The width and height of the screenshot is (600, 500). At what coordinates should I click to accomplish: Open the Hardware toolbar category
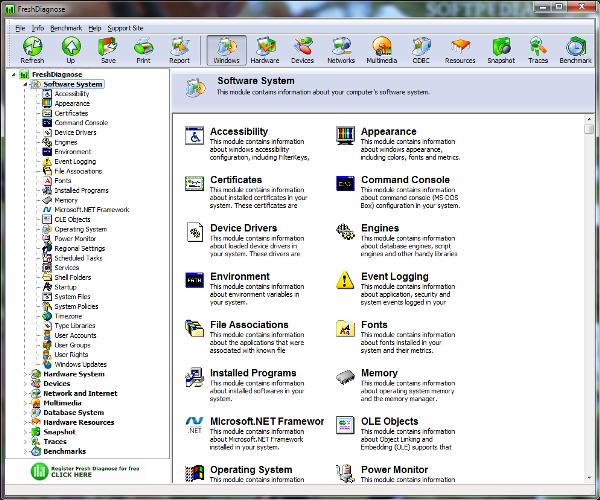[x=265, y=50]
